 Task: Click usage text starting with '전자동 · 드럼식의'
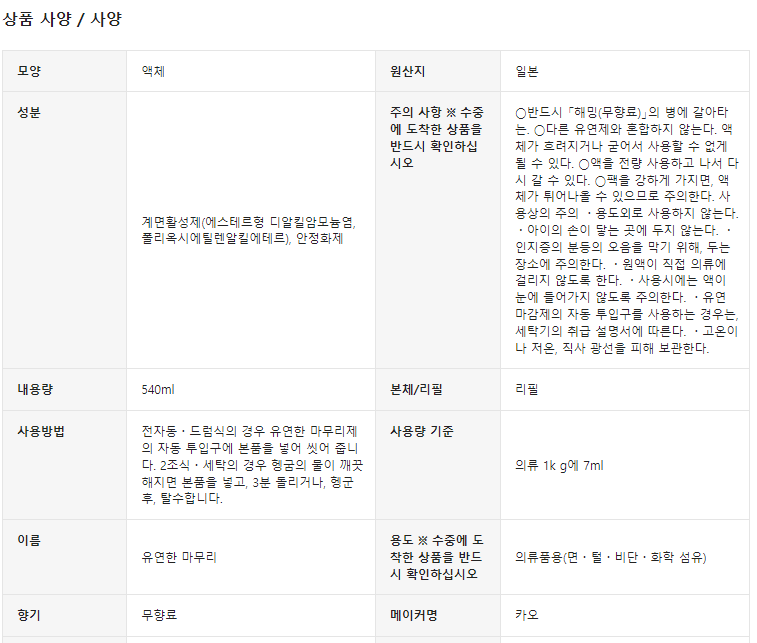pyautogui.click(x=252, y=465)
